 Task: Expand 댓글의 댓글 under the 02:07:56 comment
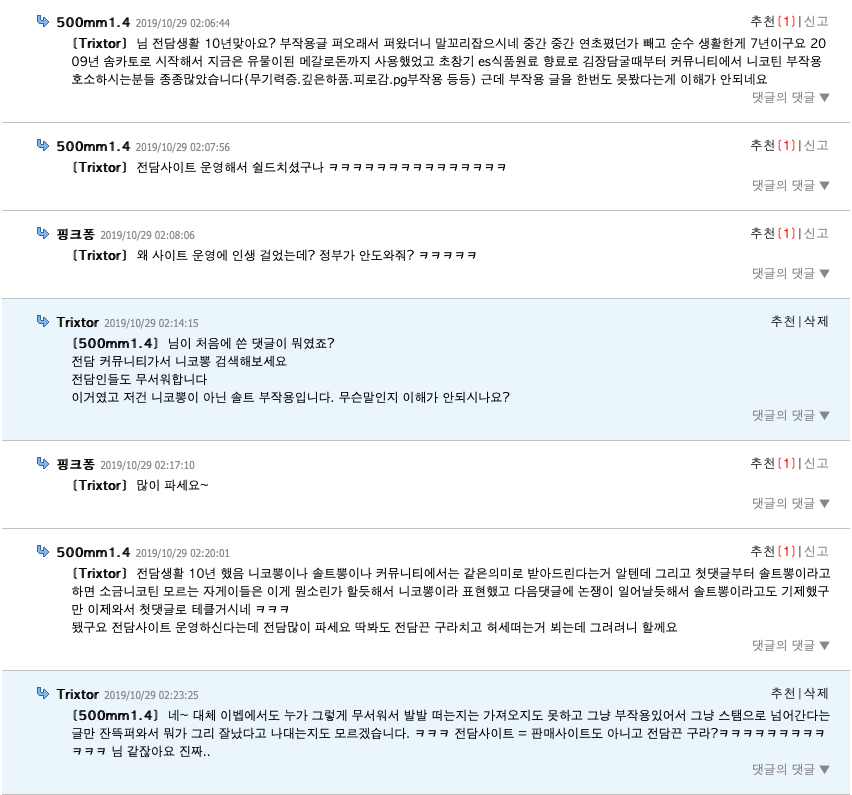click(791, 185)
